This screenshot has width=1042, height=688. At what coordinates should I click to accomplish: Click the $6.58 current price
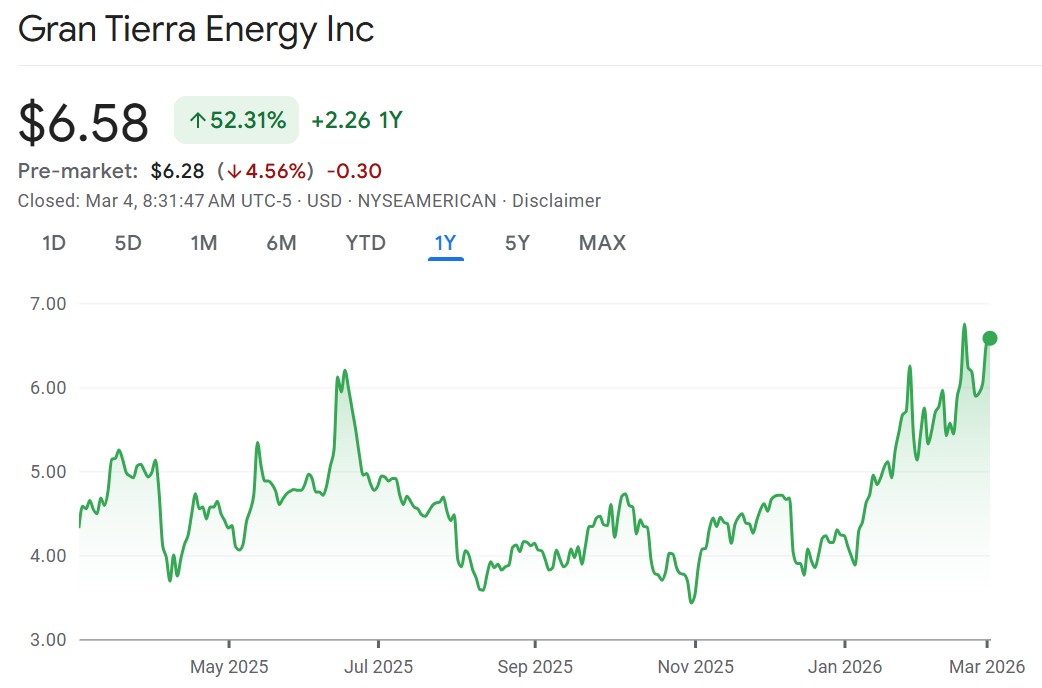[x=84, y=123]
